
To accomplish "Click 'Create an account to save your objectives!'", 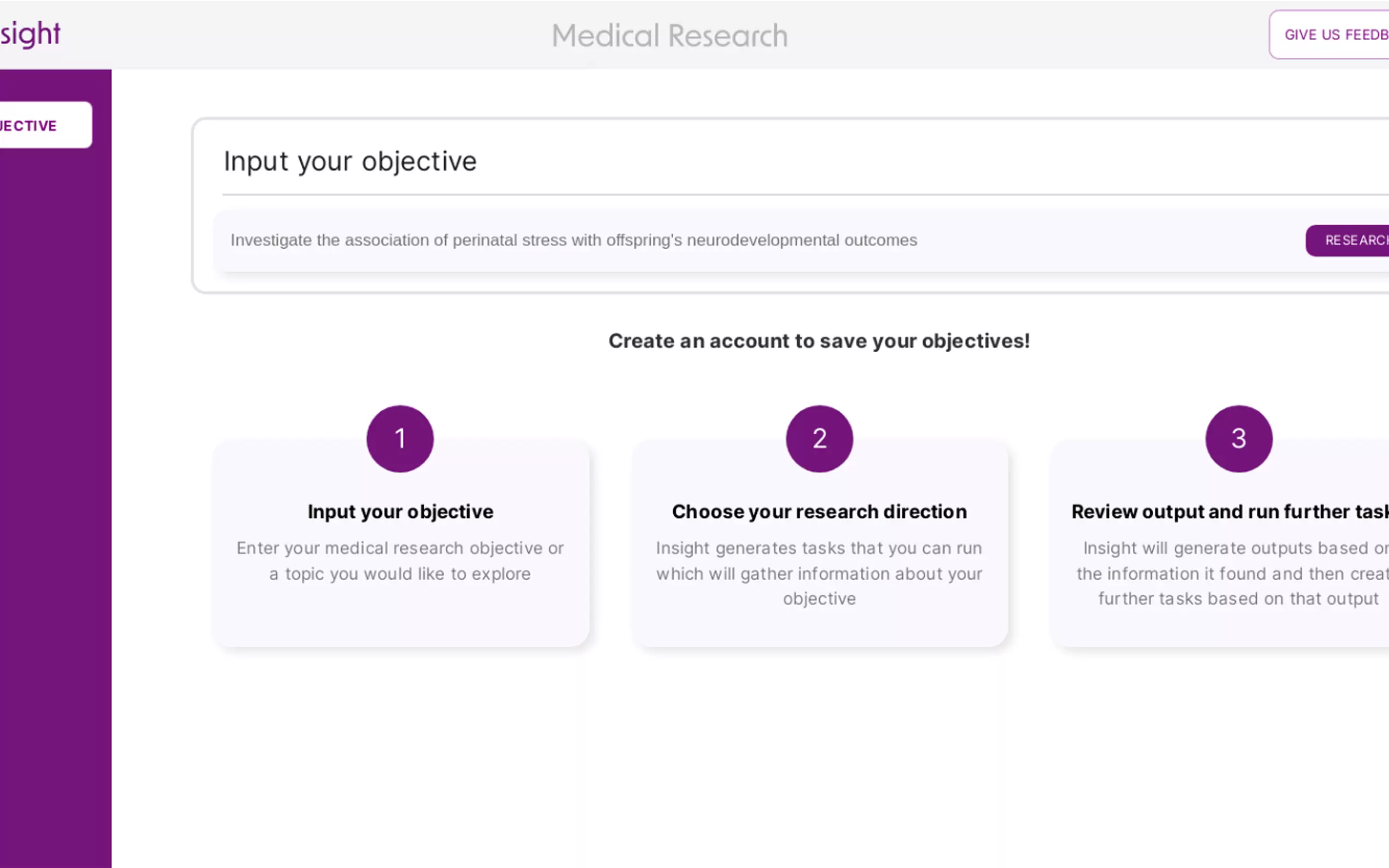I will (819, 341).
